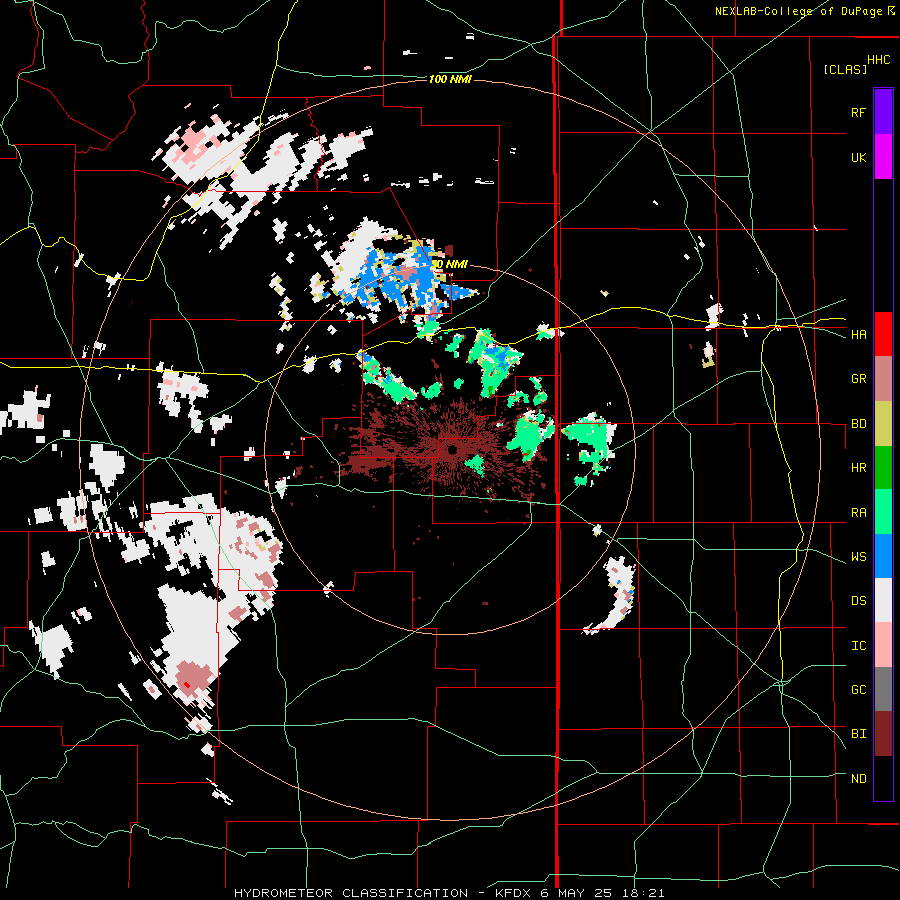Click the IC legend label
Image resolution: width=900 pixels, height=900 pixels.
[x=858, y=646]
